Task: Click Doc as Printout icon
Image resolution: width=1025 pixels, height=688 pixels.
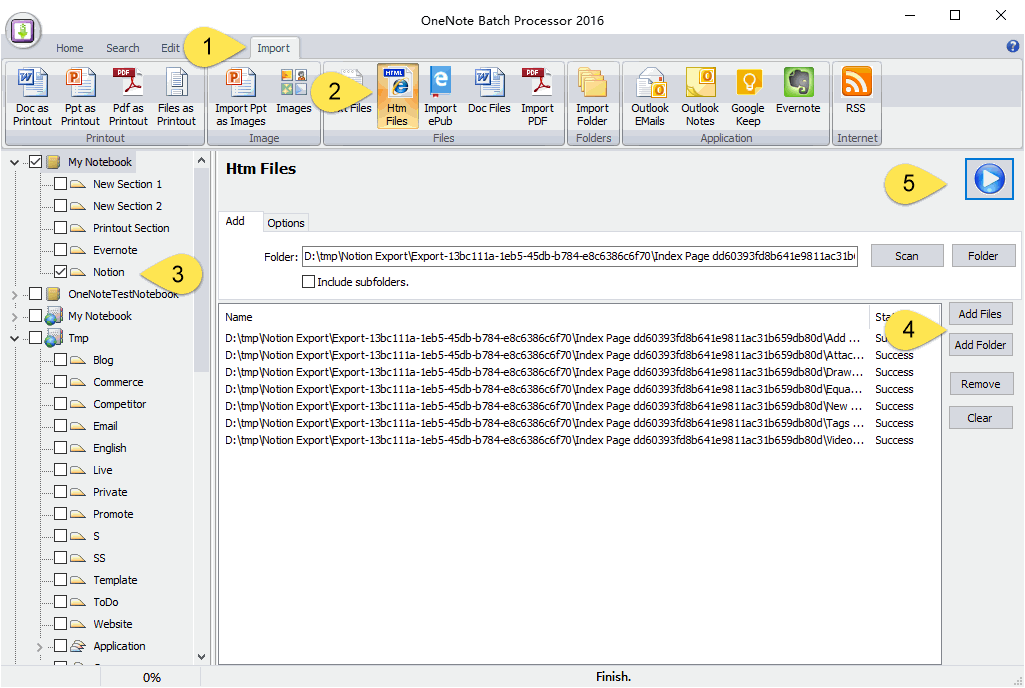Action: tap(32, 97)
